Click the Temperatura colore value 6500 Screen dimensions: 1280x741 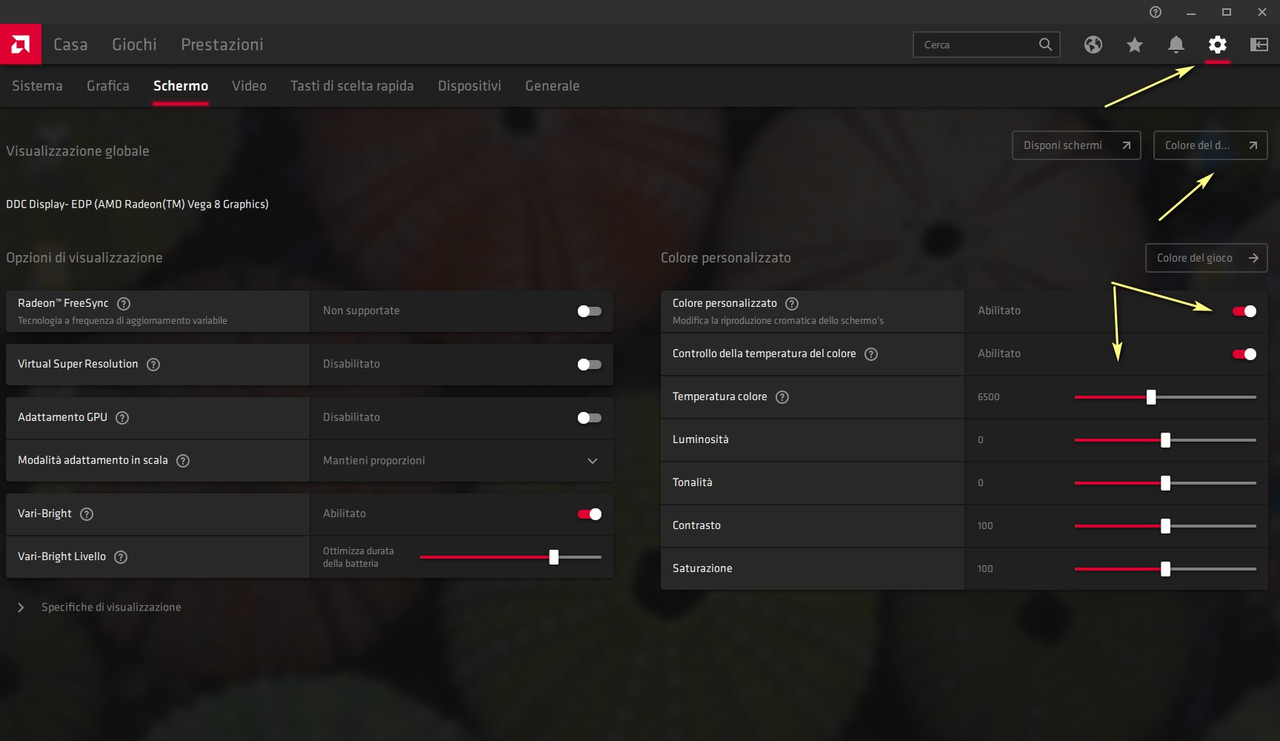[988, 397]
